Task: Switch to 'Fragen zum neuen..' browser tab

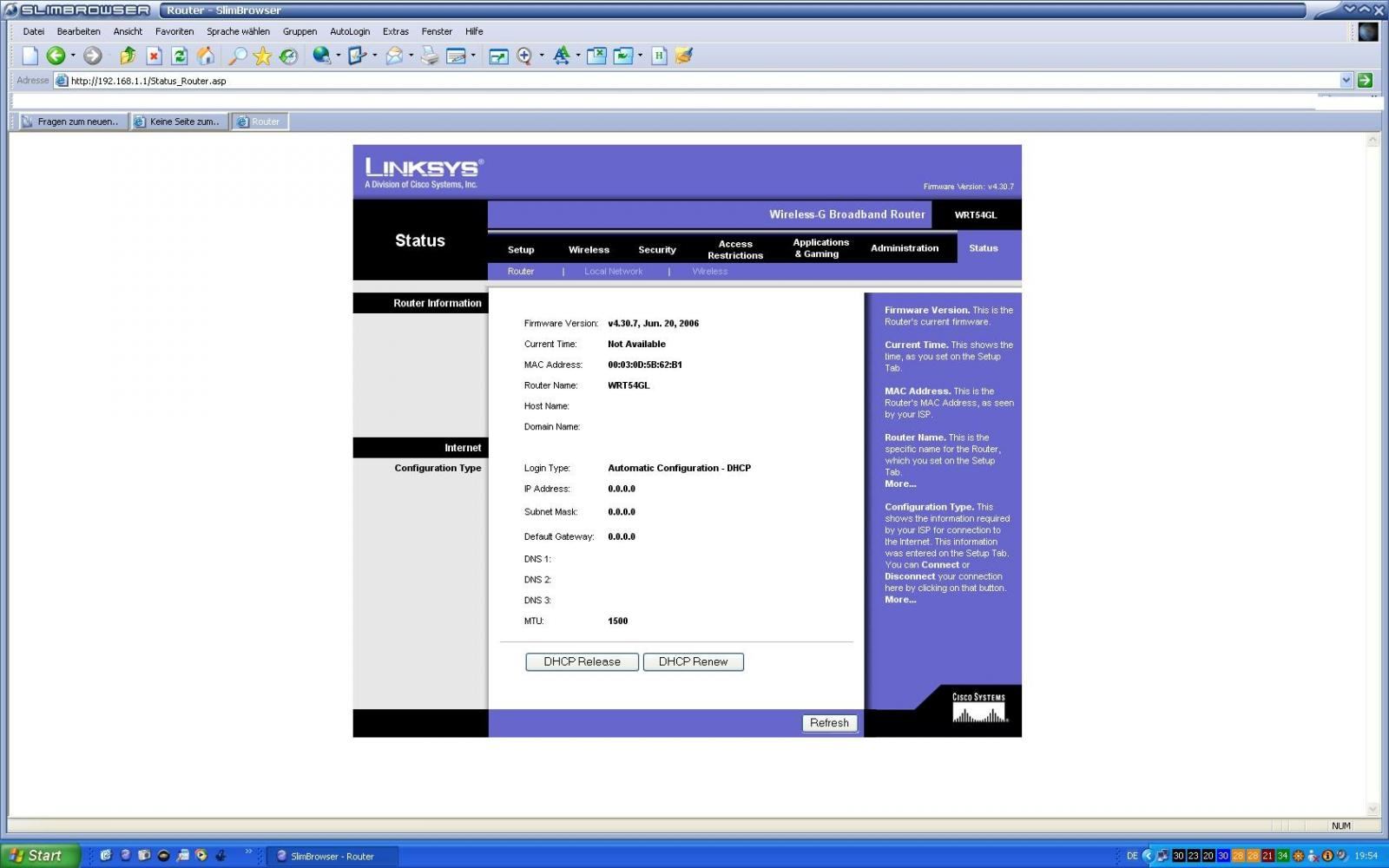Action: [x=72, y=122]
